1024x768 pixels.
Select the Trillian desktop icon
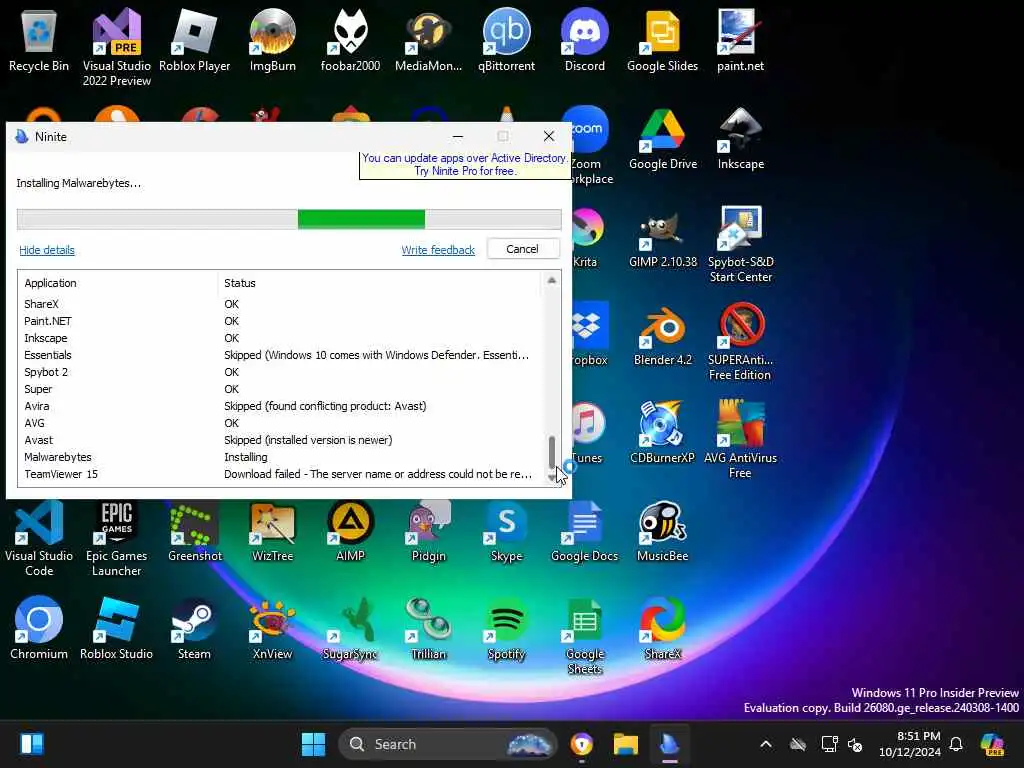pos(428,628)
